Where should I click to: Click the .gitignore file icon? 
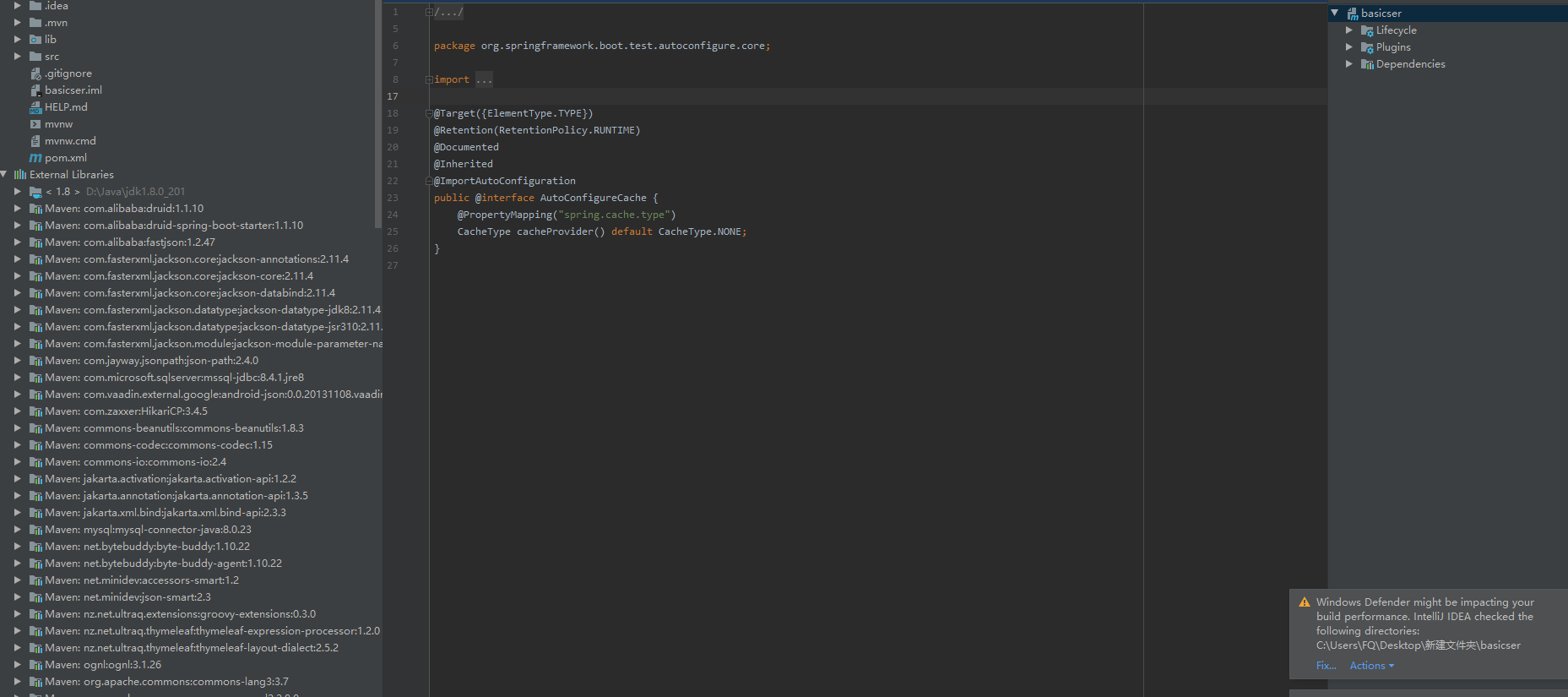pos(35,74)
